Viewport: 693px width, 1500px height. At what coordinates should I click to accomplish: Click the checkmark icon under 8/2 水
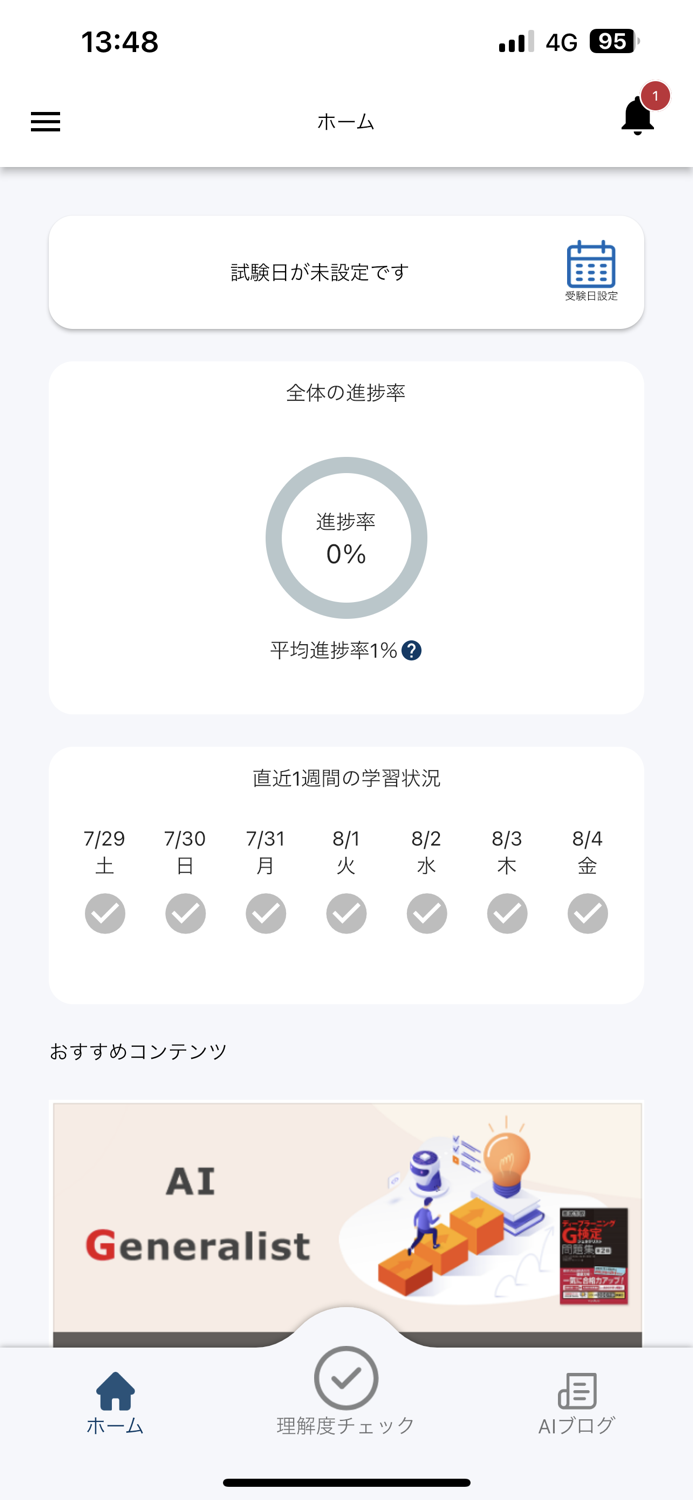(426, 913)
